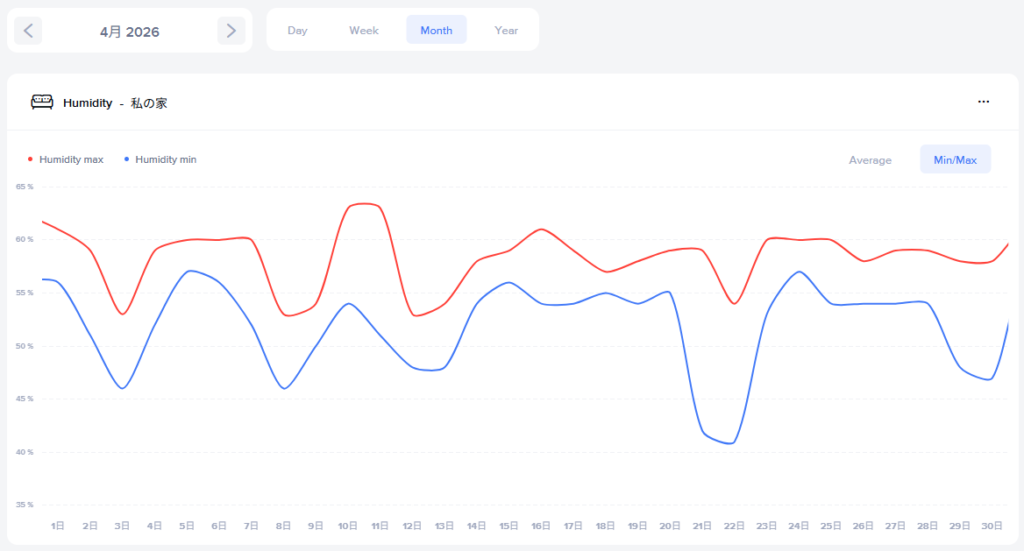Select the Day view tab
Viewport: 1024px width, 551px height.
[x=297, y=30]
